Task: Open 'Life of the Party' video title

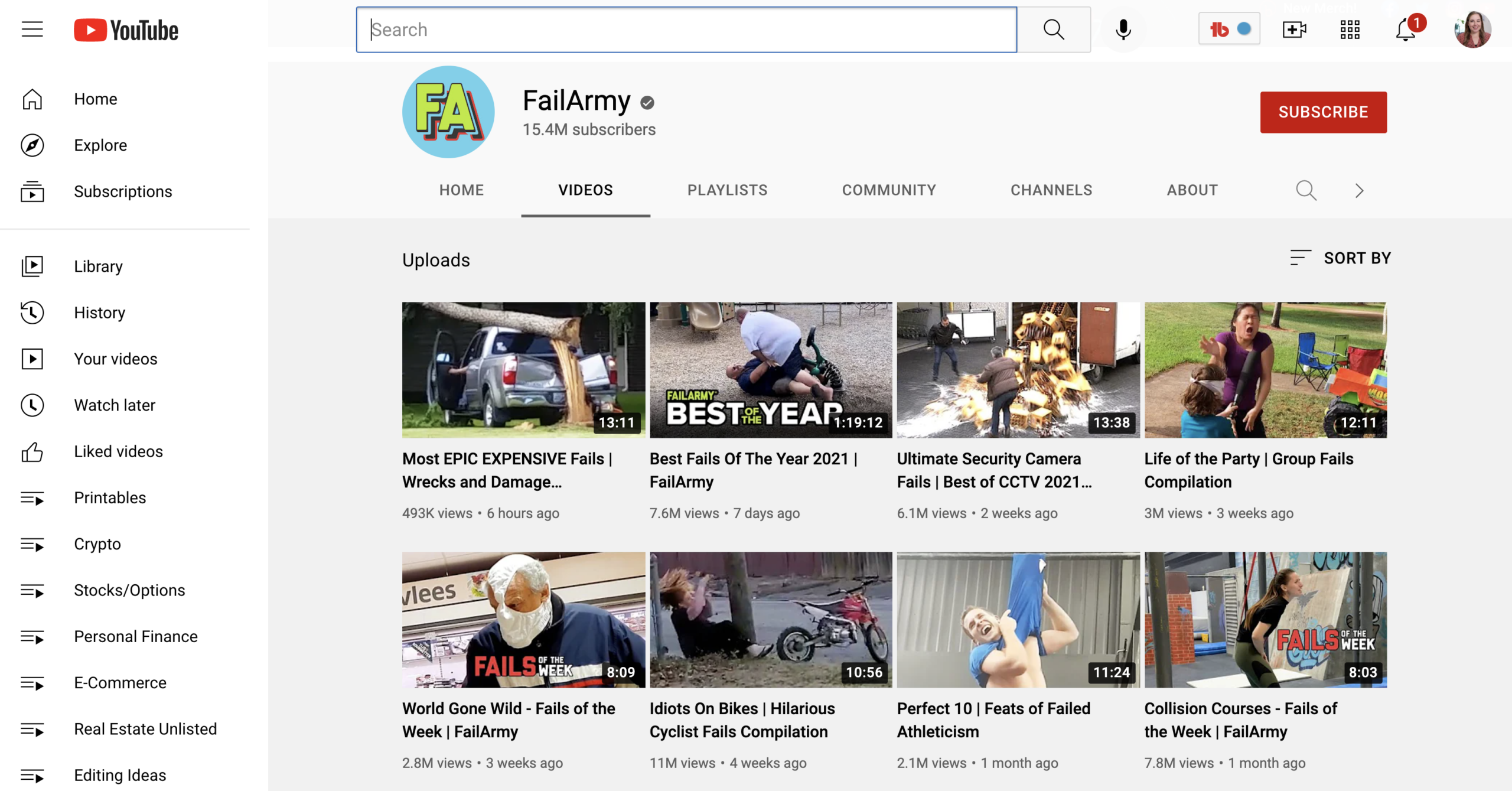Action: (1249, 470)
